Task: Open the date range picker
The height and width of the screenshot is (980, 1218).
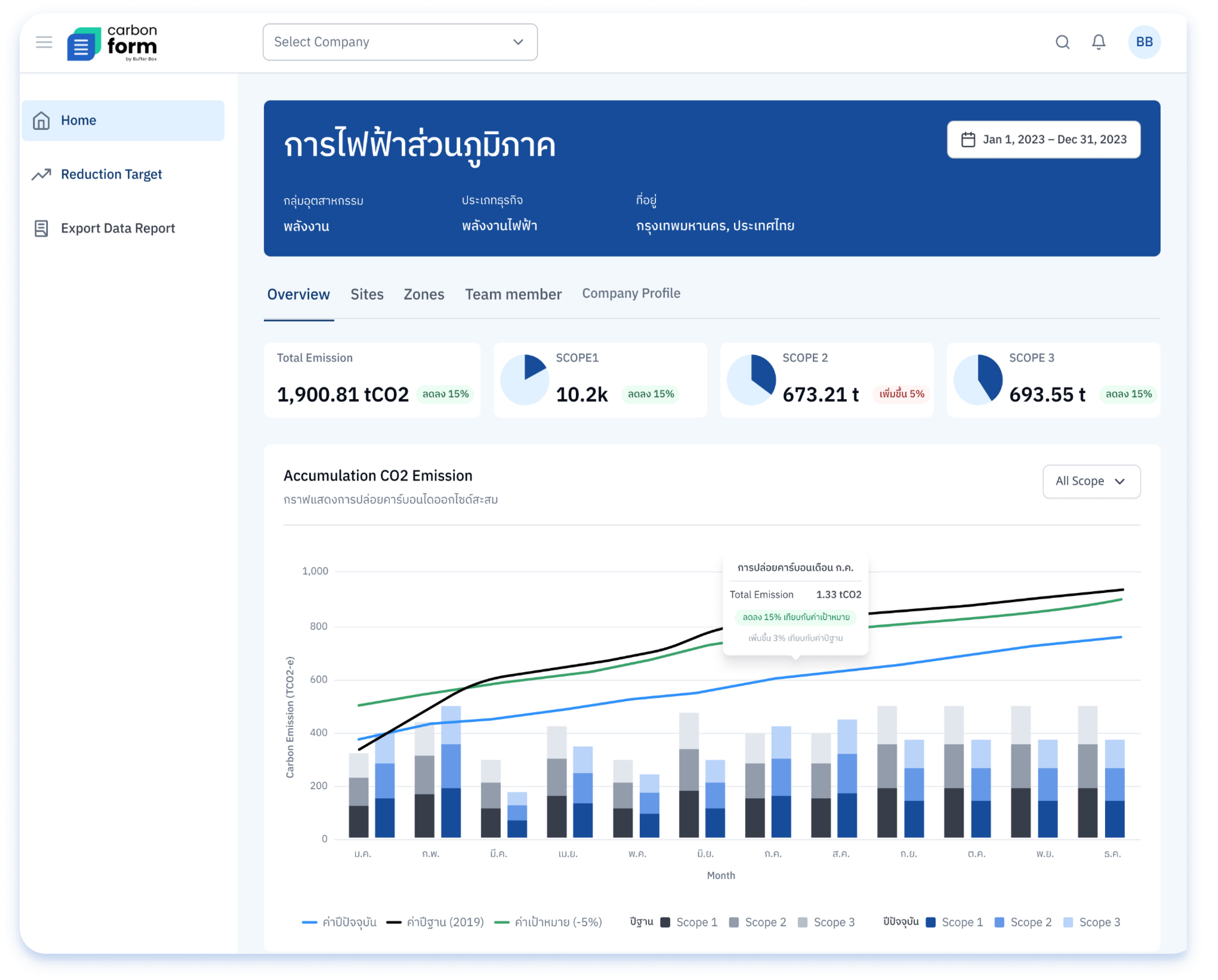Action: coord(1043,140)
